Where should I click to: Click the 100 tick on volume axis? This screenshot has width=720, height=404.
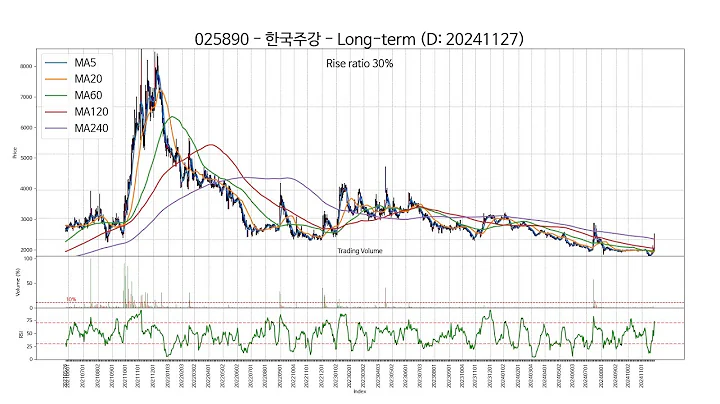tap(28, 258)
